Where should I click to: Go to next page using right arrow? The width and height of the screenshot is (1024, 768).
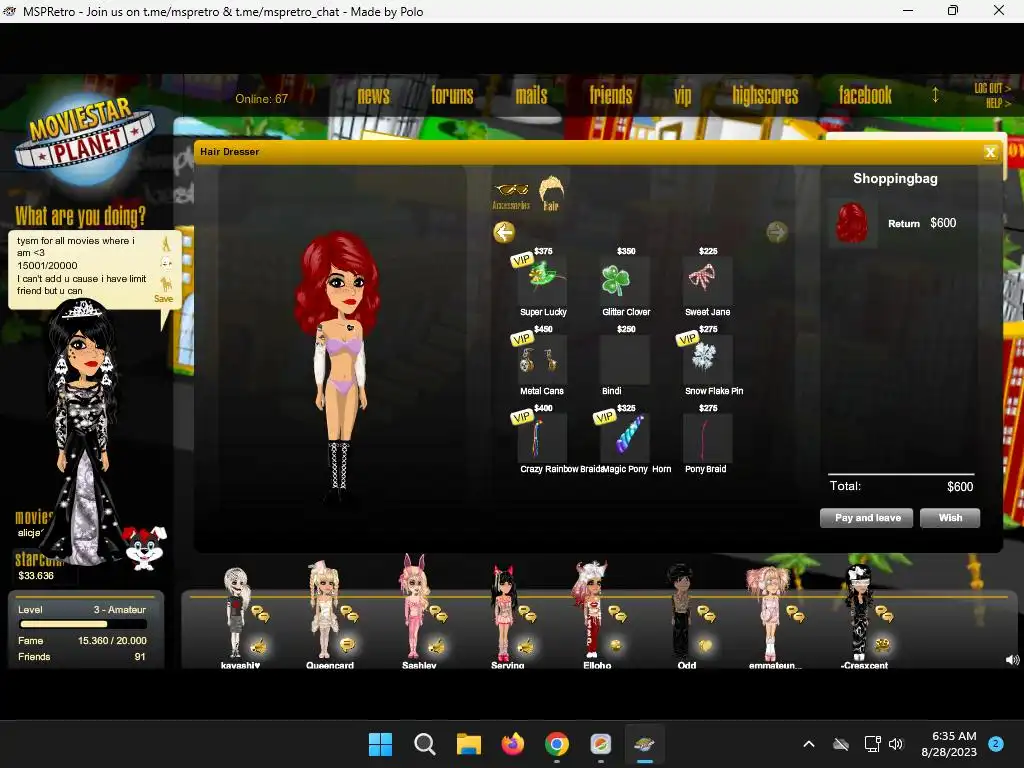[x=776, y=232]
